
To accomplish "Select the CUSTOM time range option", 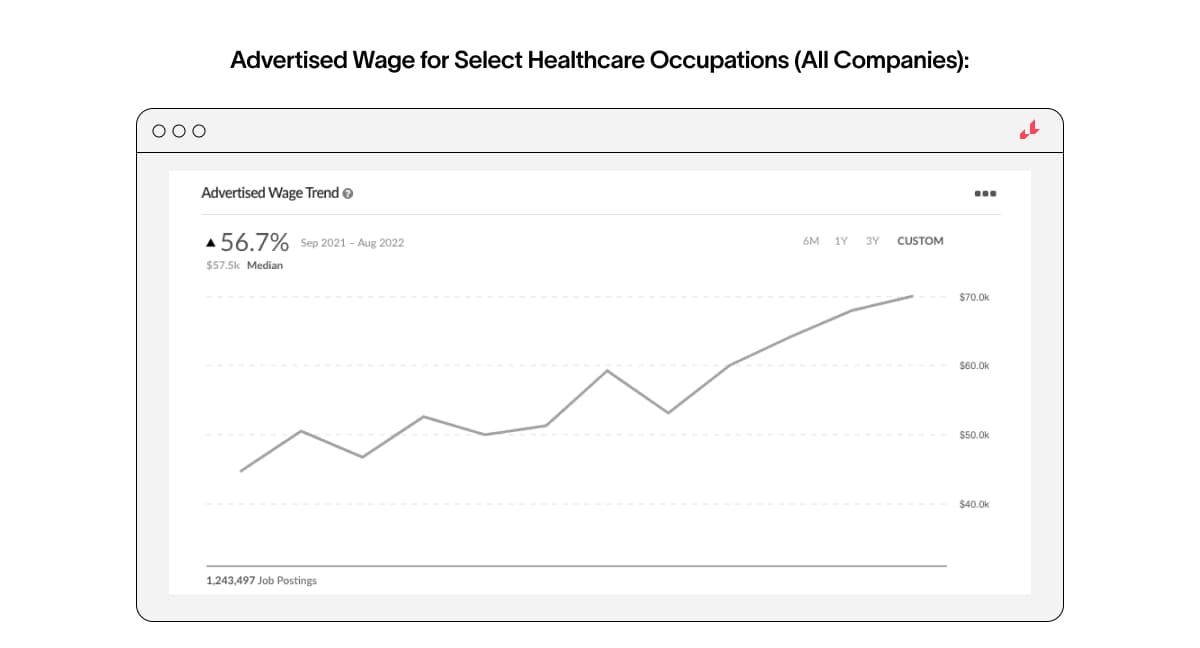I will point(920,241).
